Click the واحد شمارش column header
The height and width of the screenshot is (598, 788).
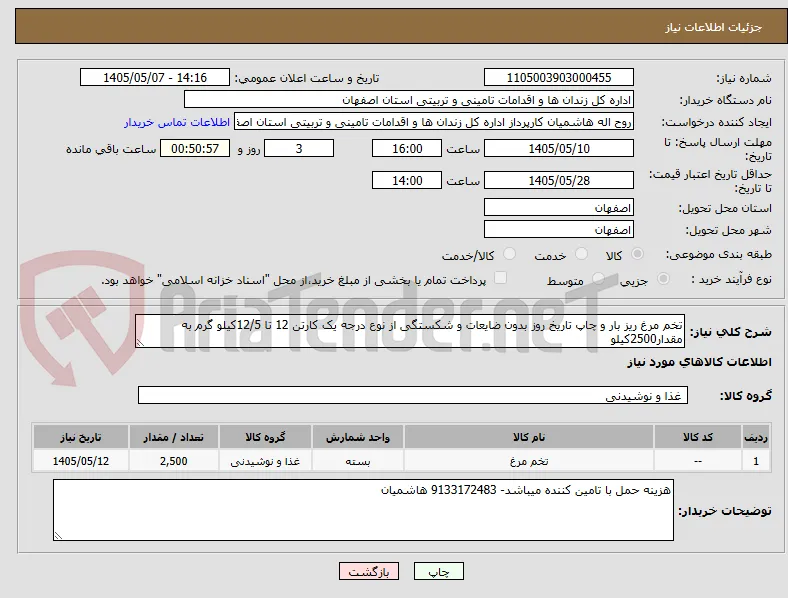357,437
